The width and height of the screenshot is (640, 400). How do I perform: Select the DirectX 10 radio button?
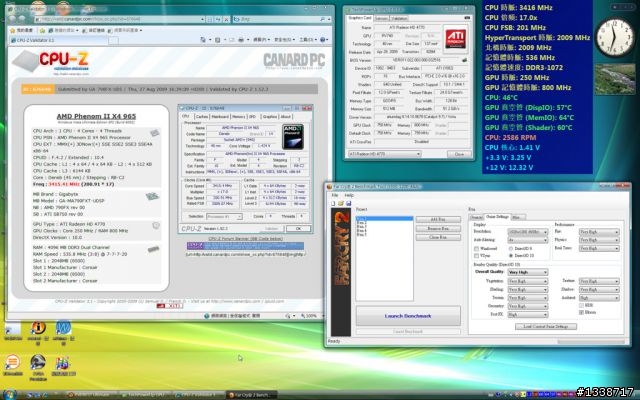coord(511,256)
